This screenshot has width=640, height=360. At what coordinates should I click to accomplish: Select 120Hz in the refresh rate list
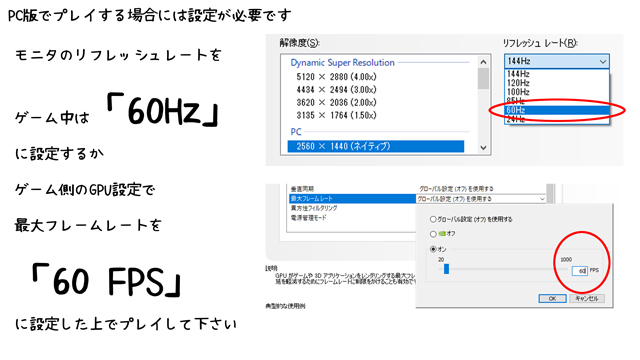click(x=557, y=83)
